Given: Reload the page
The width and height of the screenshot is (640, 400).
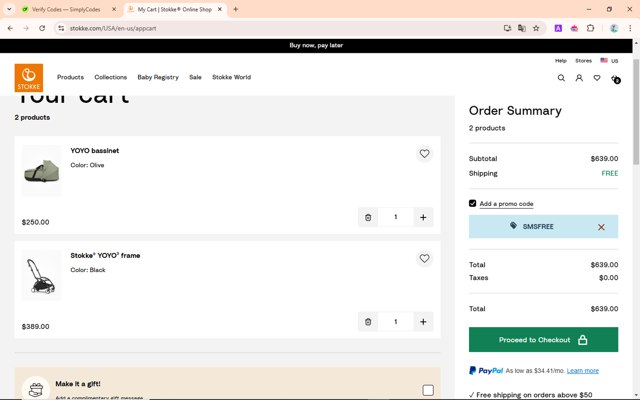Looking at the screenshot, I should click(x=42, y=28).
